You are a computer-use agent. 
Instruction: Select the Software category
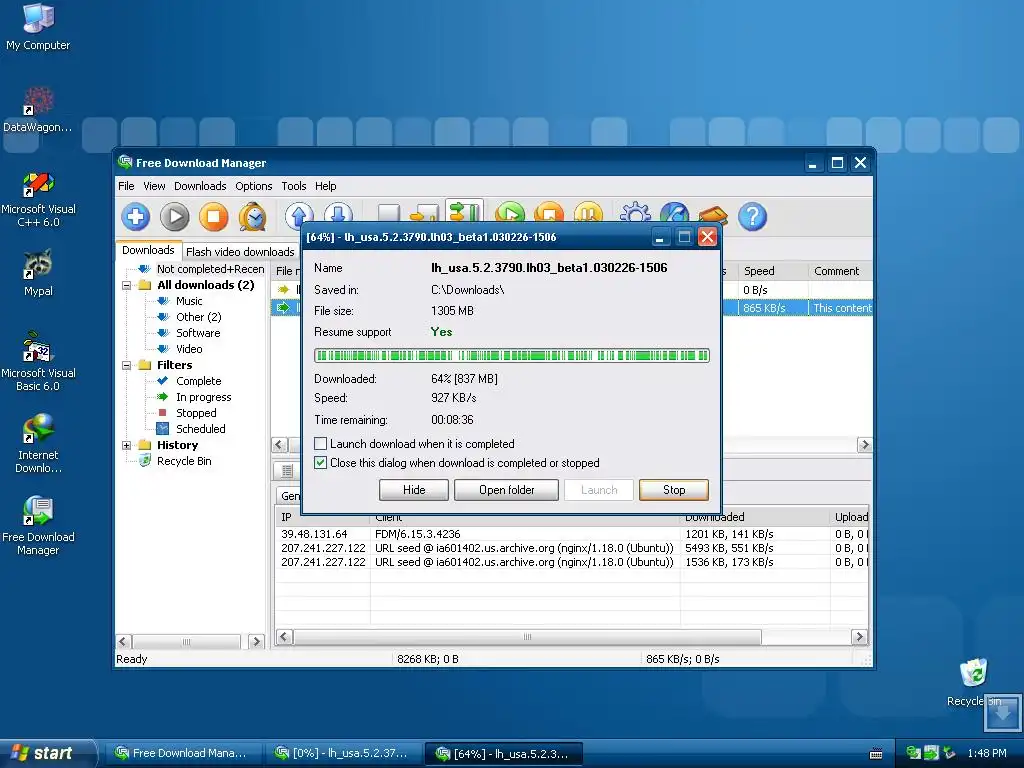coord(198,333)
